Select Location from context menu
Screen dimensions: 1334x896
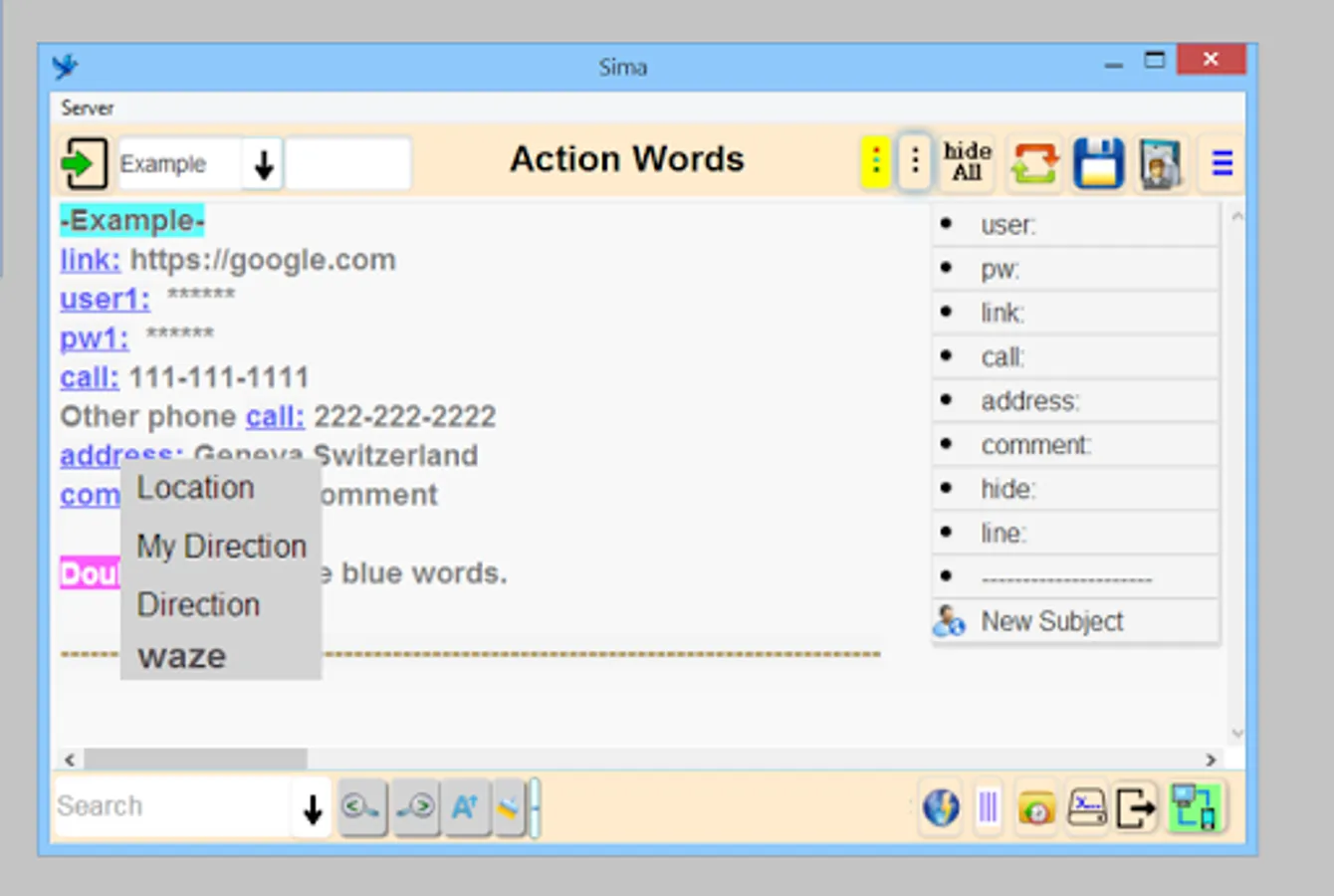[196, 488]
